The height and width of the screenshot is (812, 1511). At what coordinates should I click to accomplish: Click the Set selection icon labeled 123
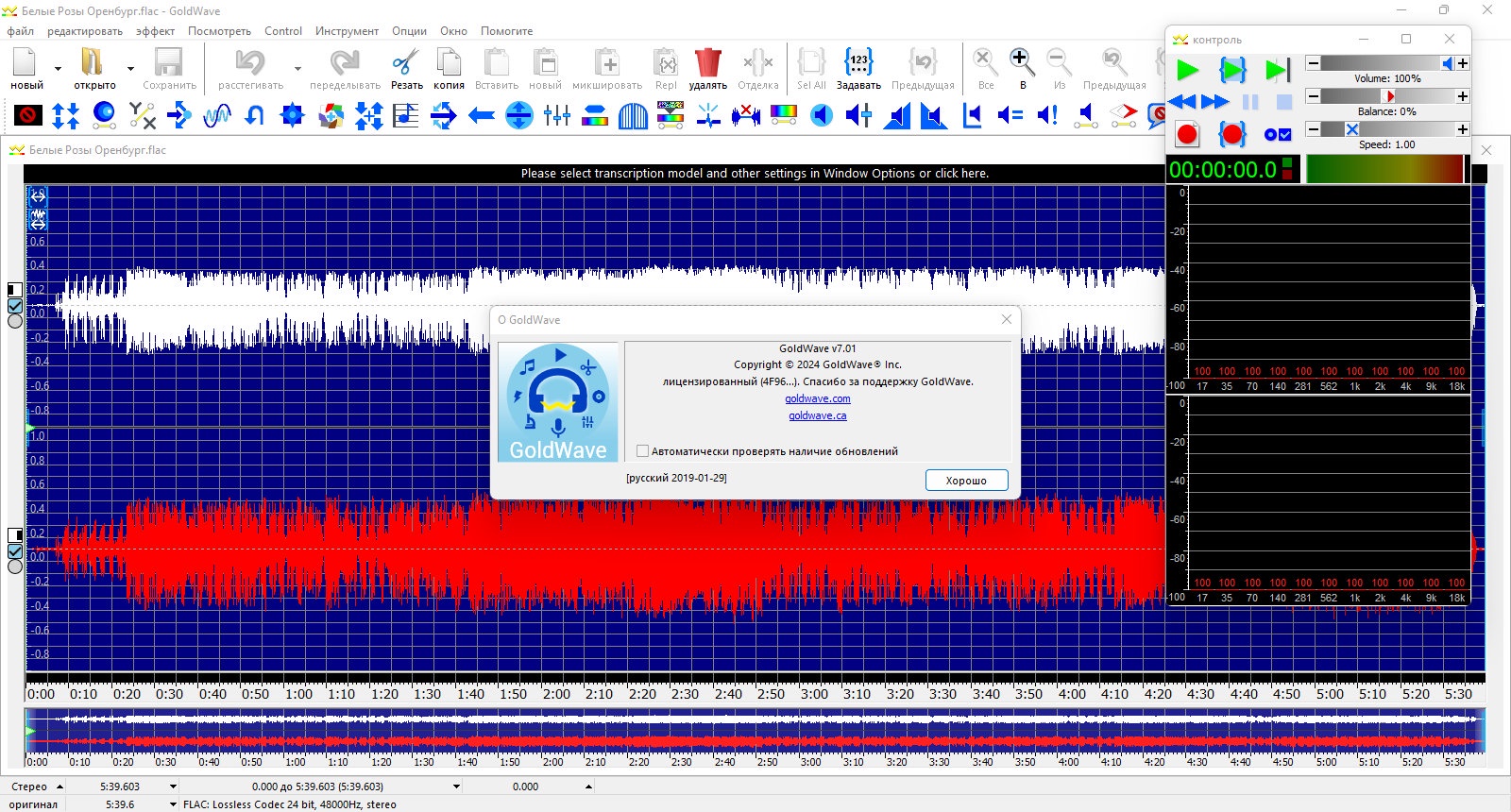pyautogui.click(x=858, y=63)
